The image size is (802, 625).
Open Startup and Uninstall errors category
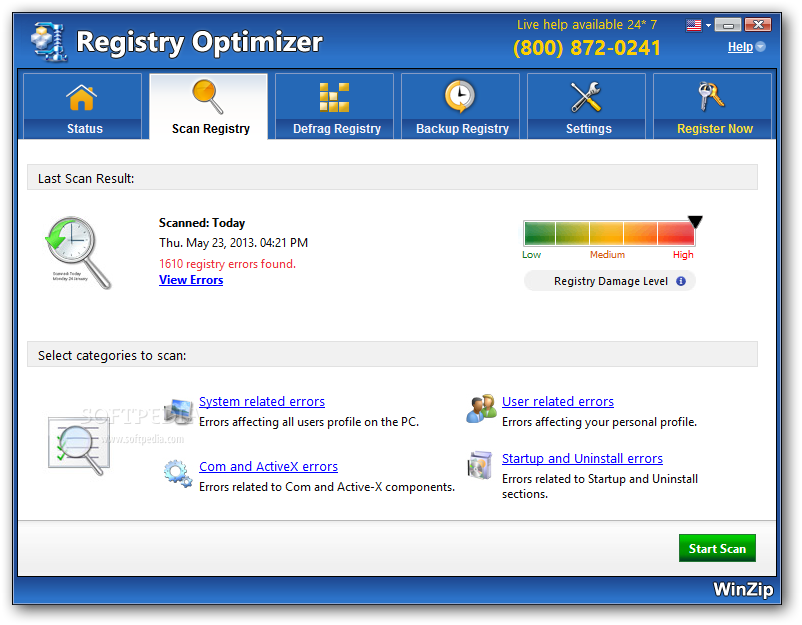click(x=582, y=458)
